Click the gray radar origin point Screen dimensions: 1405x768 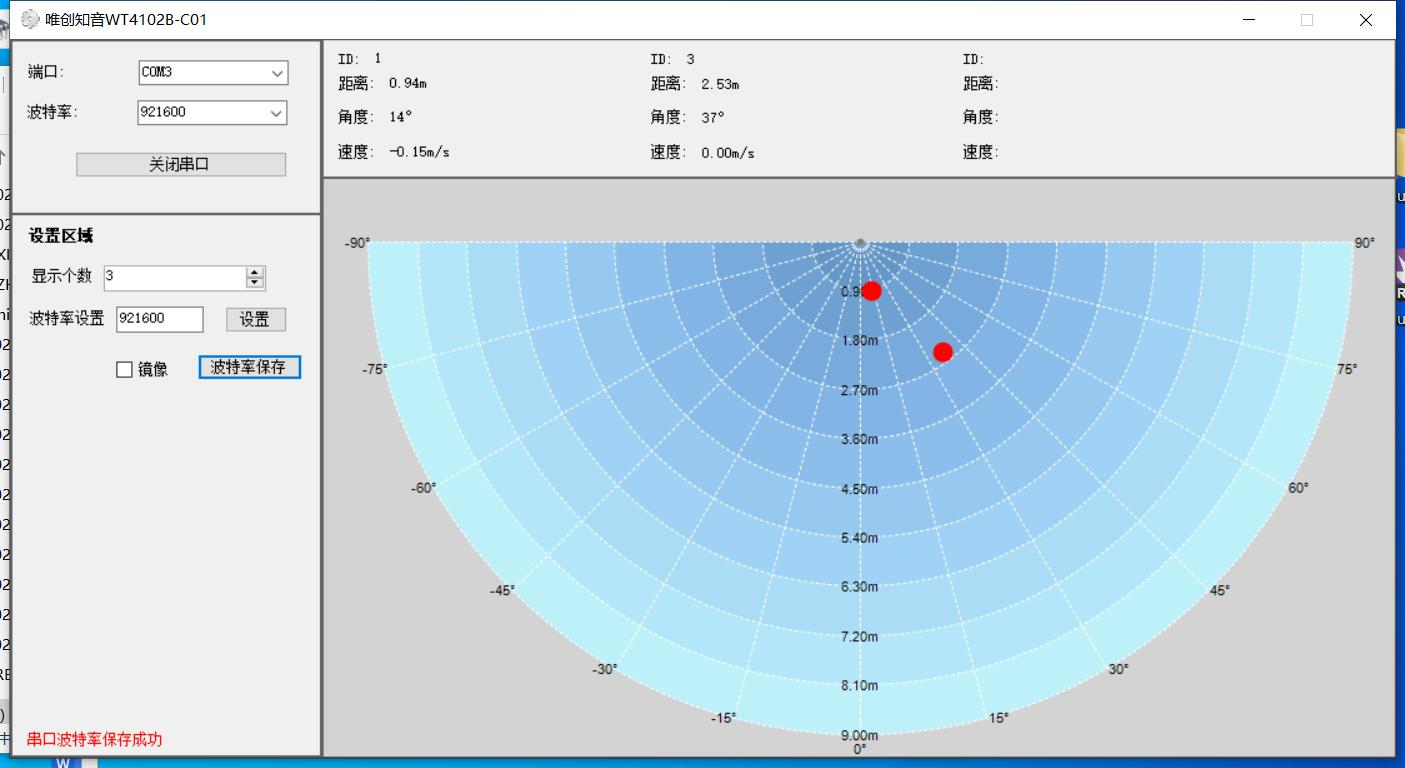click(x=860, y=243)
